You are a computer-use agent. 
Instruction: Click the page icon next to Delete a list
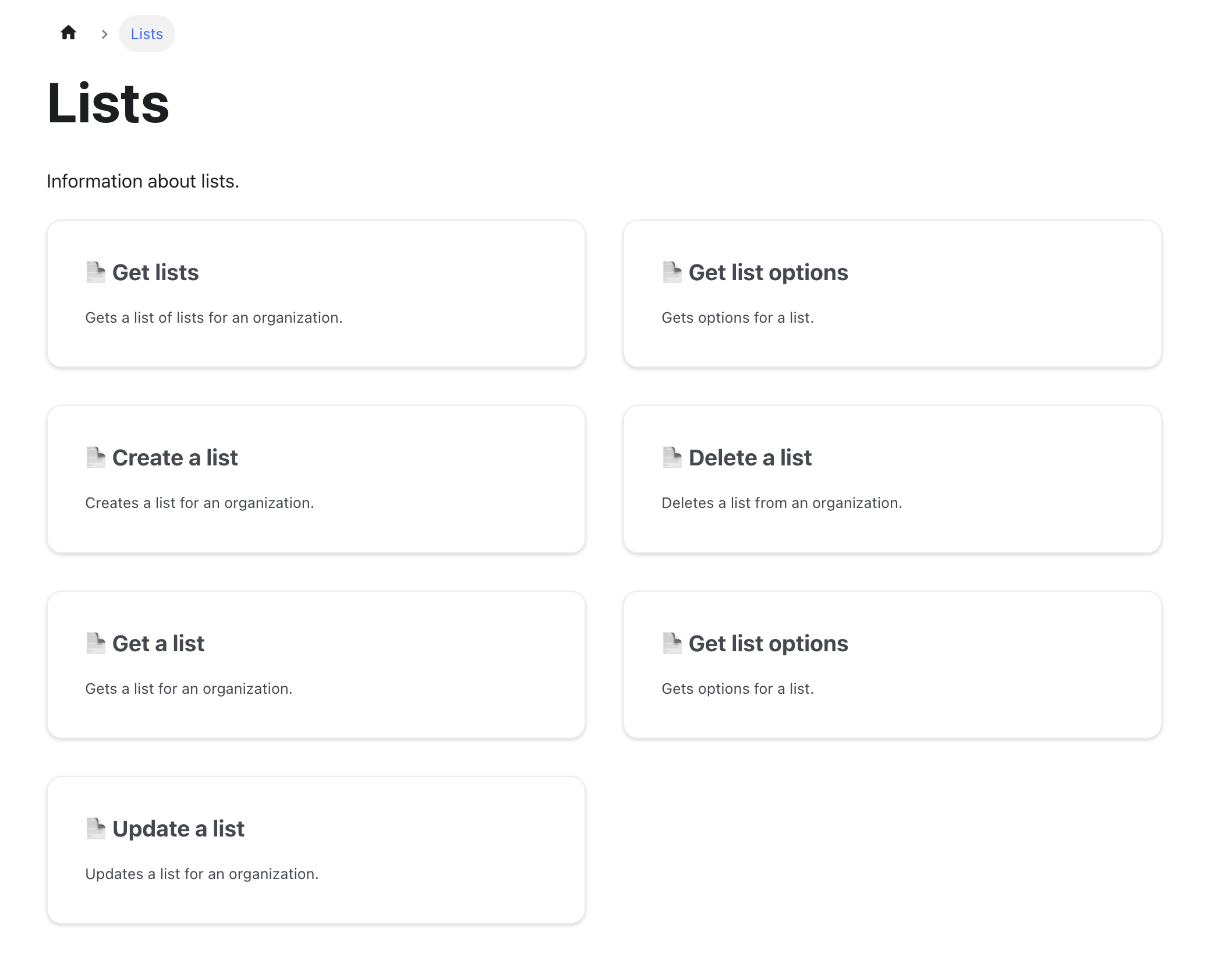[x=672, y=457]
